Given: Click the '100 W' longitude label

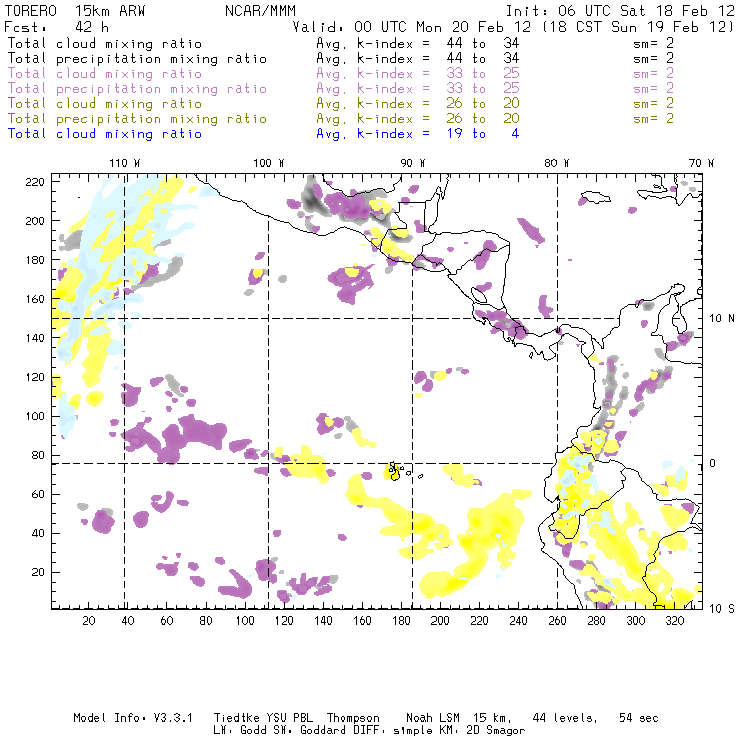Looking at the screenshot, I should [x=269, y=163].
